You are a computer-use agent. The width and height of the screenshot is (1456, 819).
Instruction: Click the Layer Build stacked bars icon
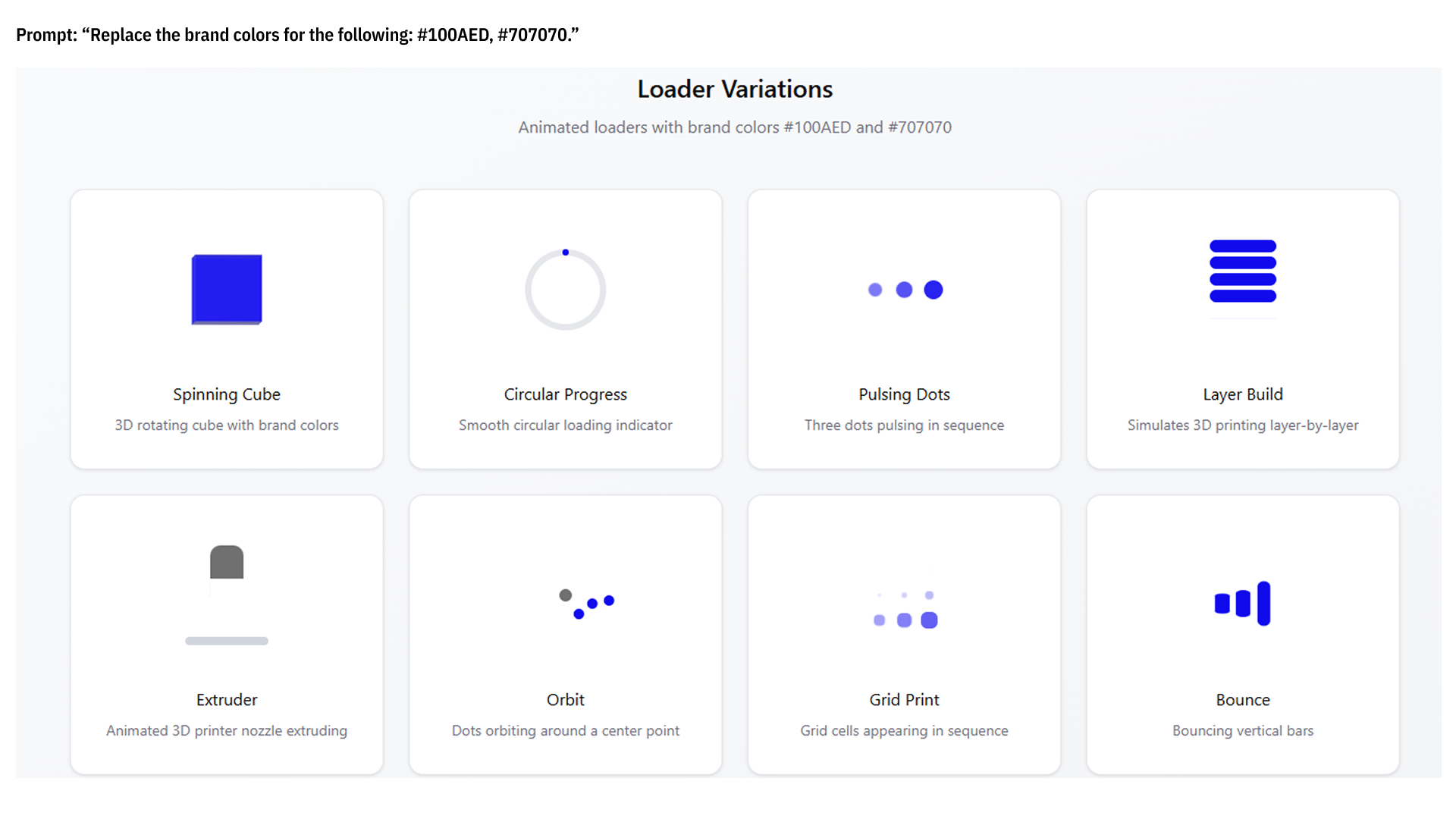[1243, 271]
